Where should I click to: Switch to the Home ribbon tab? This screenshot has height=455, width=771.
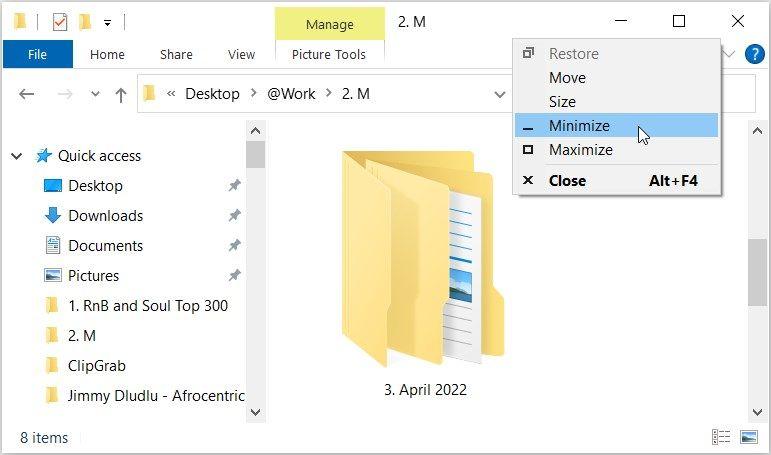[107, 54]
